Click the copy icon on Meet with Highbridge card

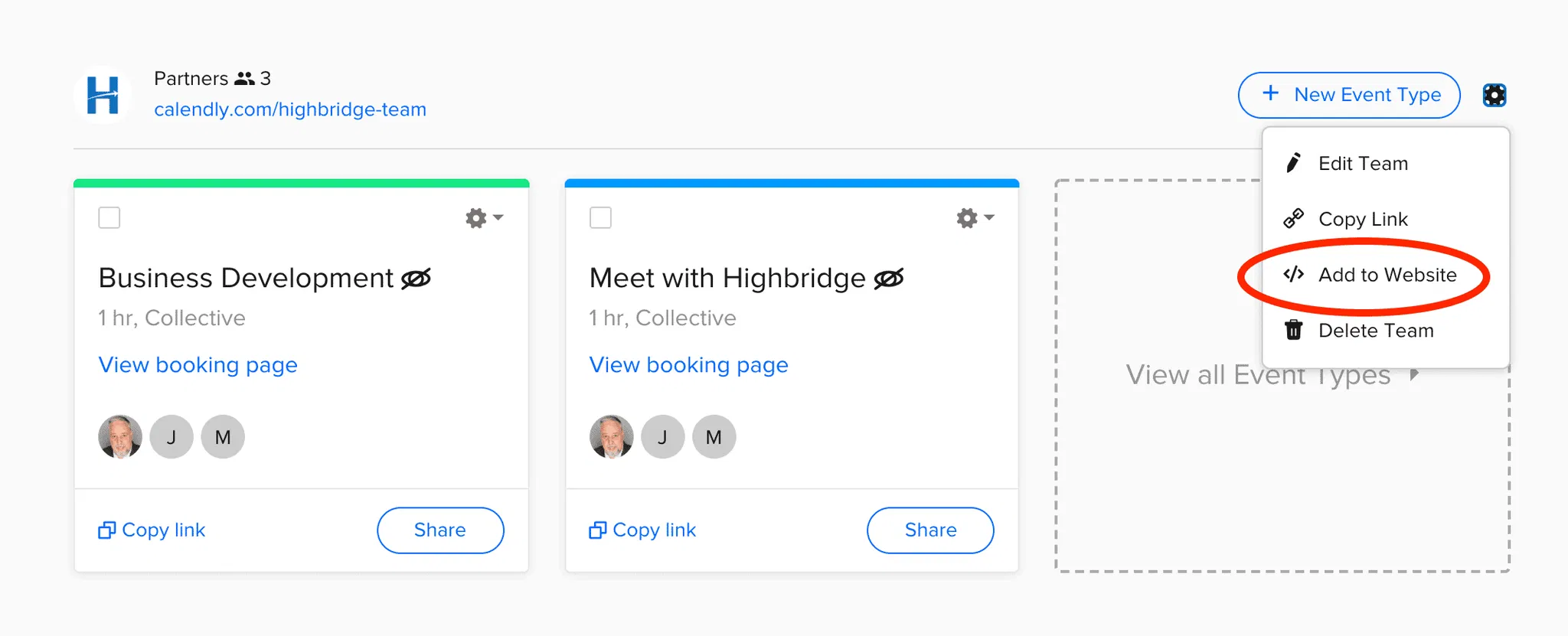tap(598, 530)
